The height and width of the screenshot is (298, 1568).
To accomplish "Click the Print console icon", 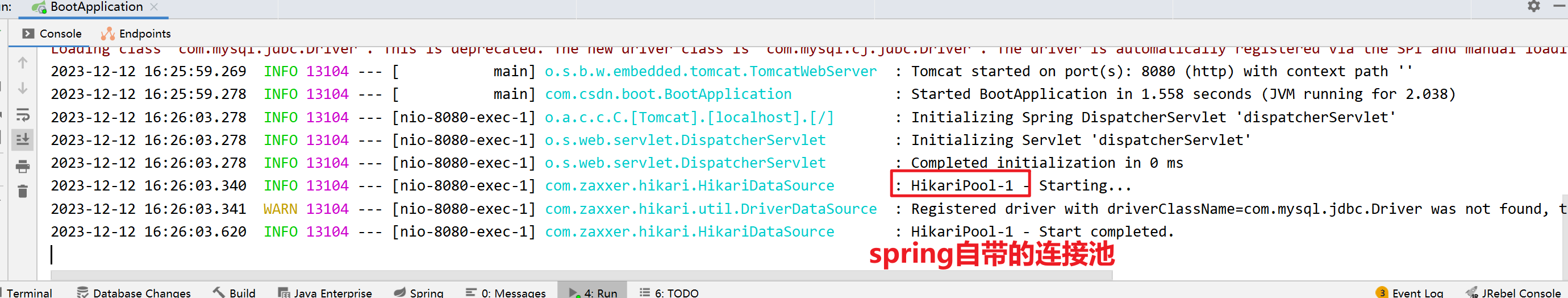I will coord(23,167).
